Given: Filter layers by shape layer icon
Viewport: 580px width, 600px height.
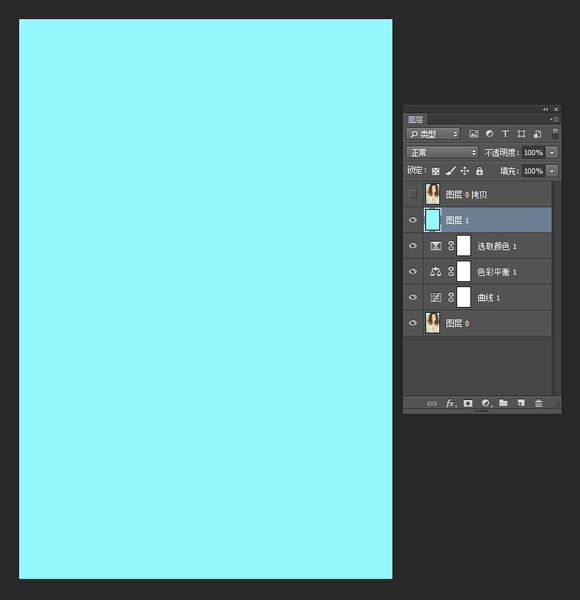Looking at the screenshot, I should point(521,134).
